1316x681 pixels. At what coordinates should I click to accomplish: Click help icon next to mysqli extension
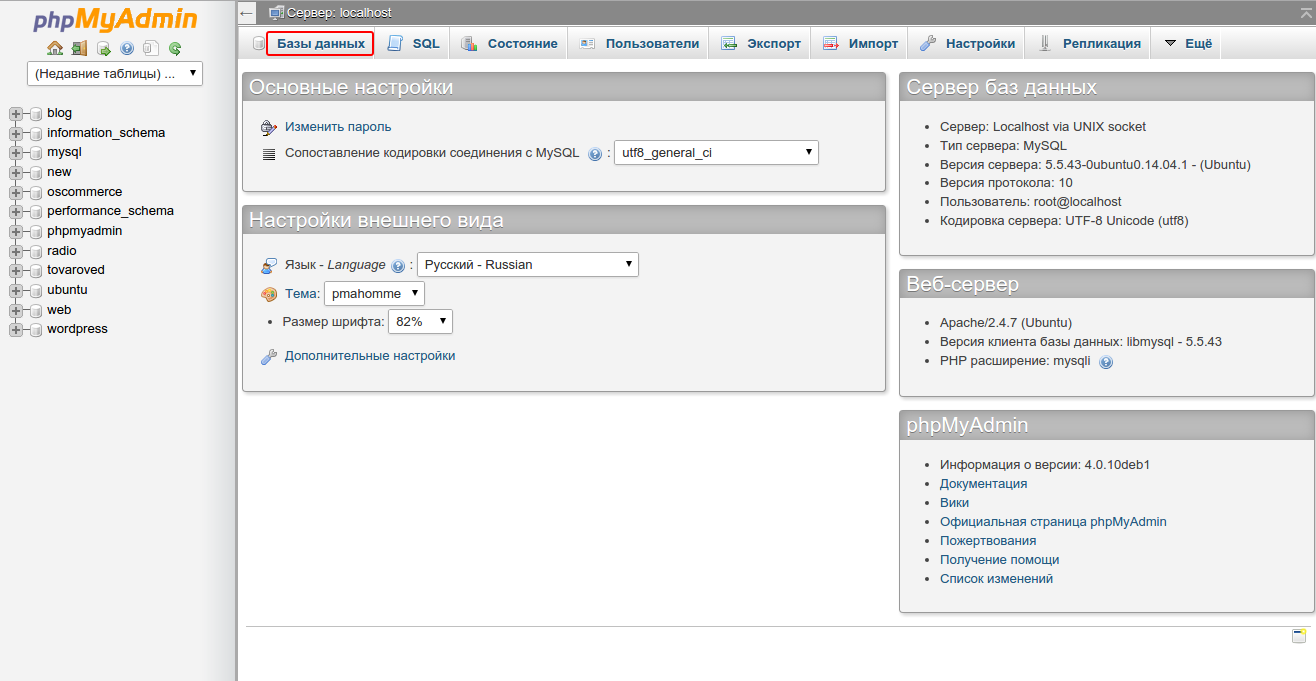[x=1106, y=362]
